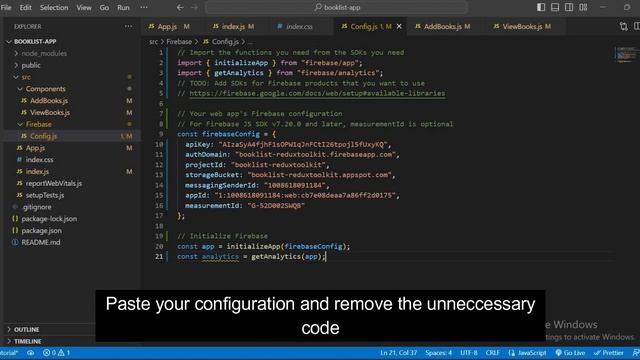This screenshot has width=640, height=360.
Task: Expand the public folder
Action: (x=31, y=65)
